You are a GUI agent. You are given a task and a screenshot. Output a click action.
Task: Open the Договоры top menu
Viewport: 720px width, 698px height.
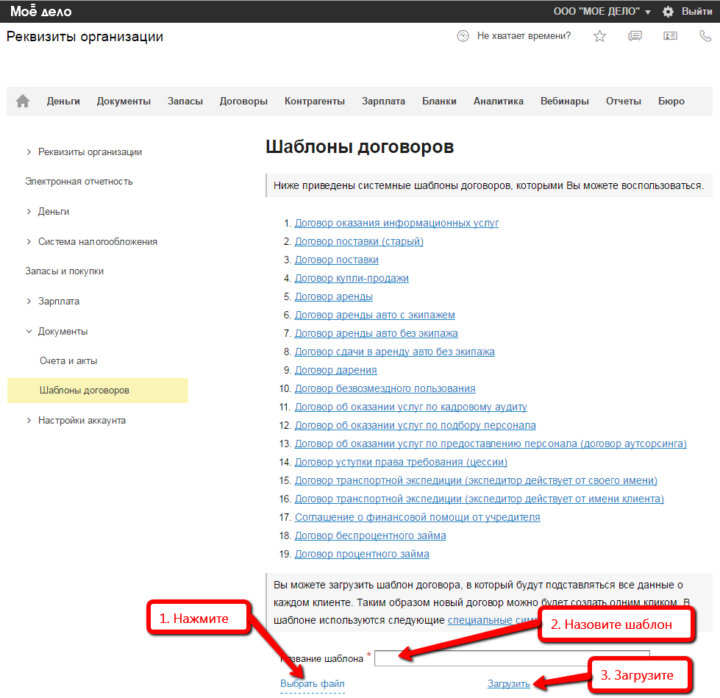tap(243, 101)
